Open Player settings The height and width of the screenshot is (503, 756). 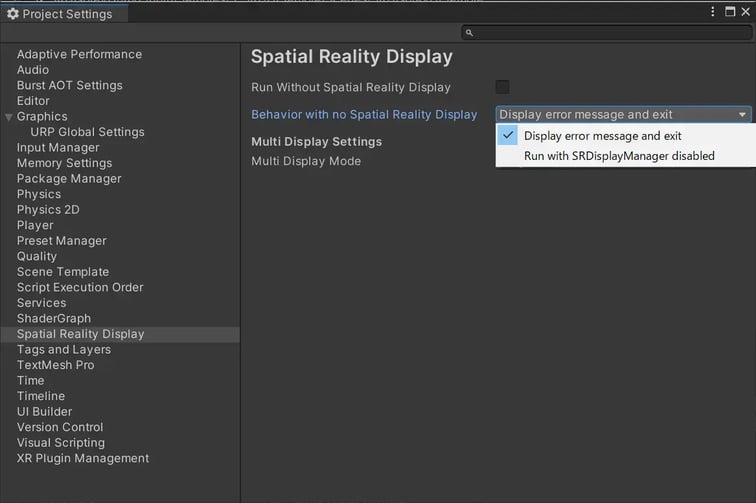[x=35, y=225]
